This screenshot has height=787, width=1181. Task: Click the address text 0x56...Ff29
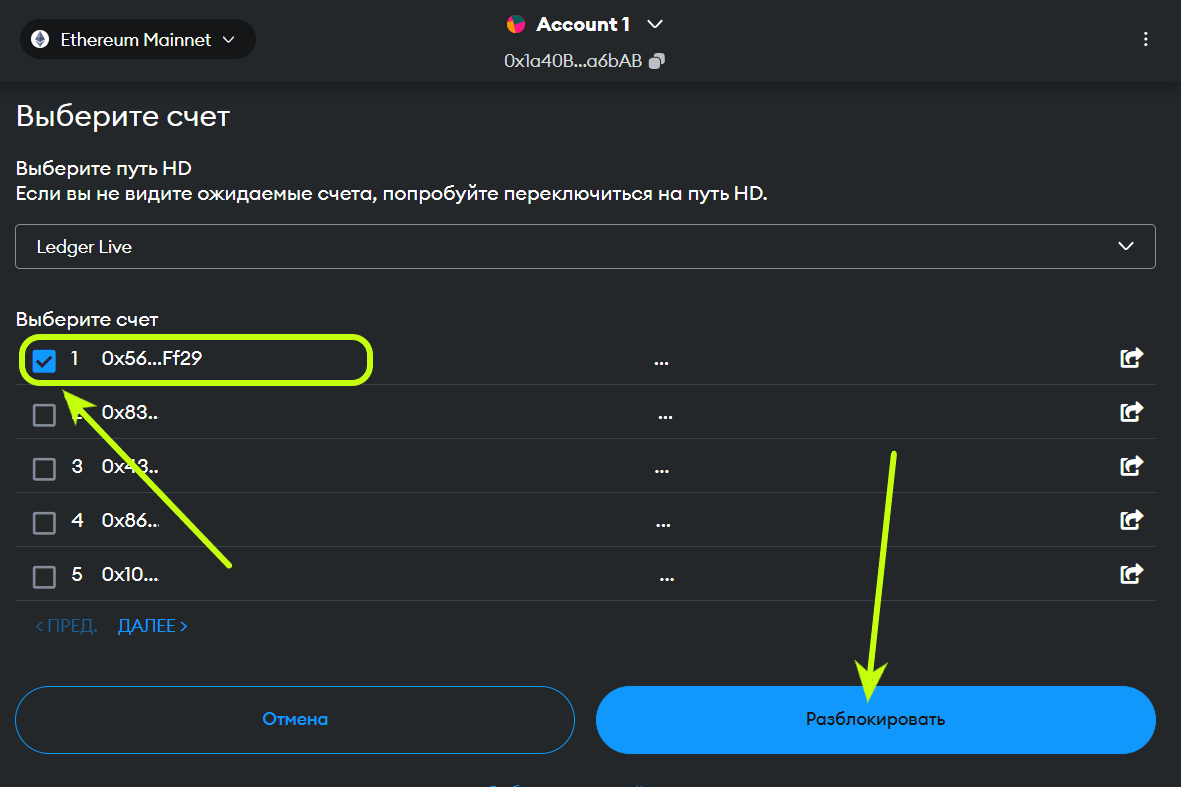[x=151, y=358]
